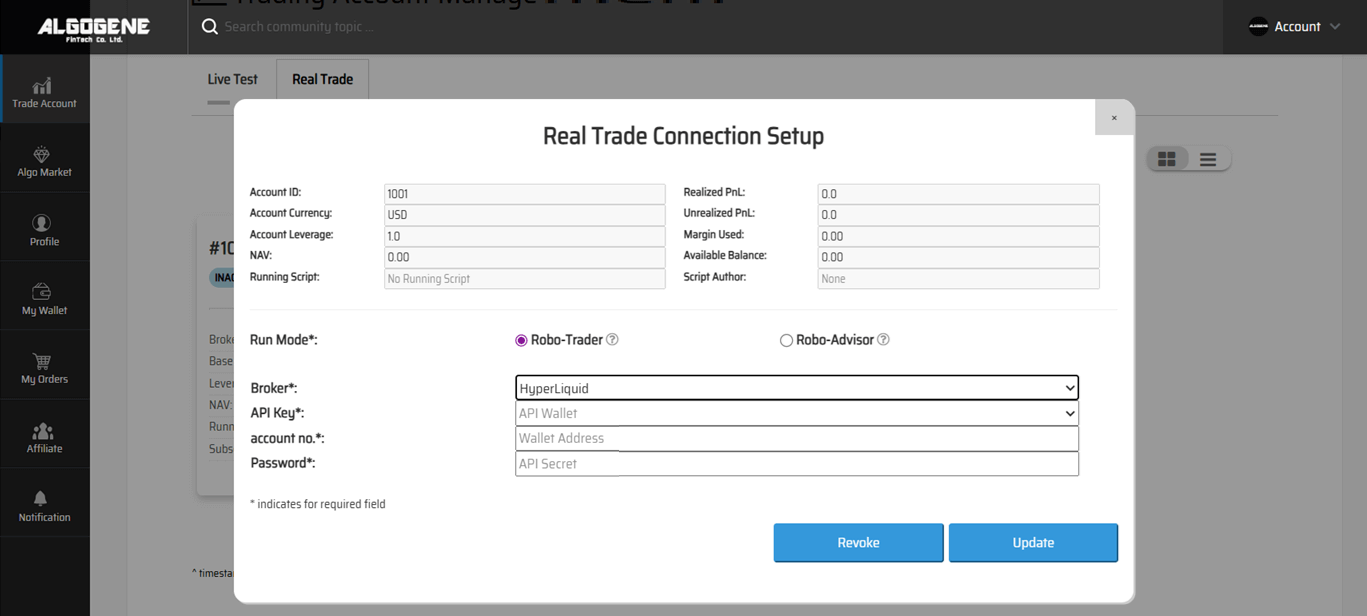Select the Robo-Advisor run mode

tap(786, 341)
